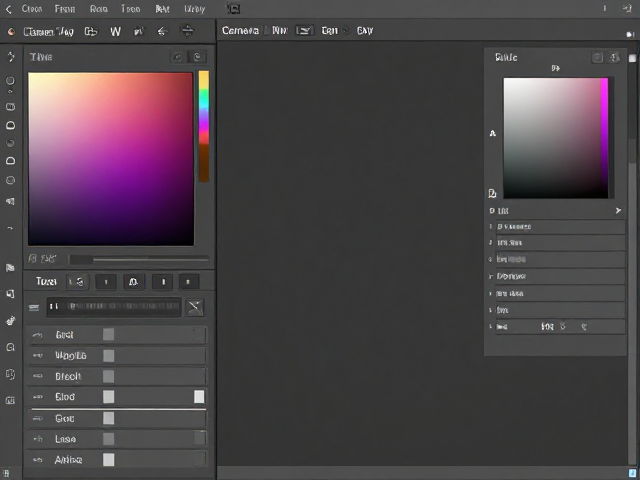Select the W icon in the upper-left toolbar
The height and width of the screenshot is (480, 640).
click(116, 31)
